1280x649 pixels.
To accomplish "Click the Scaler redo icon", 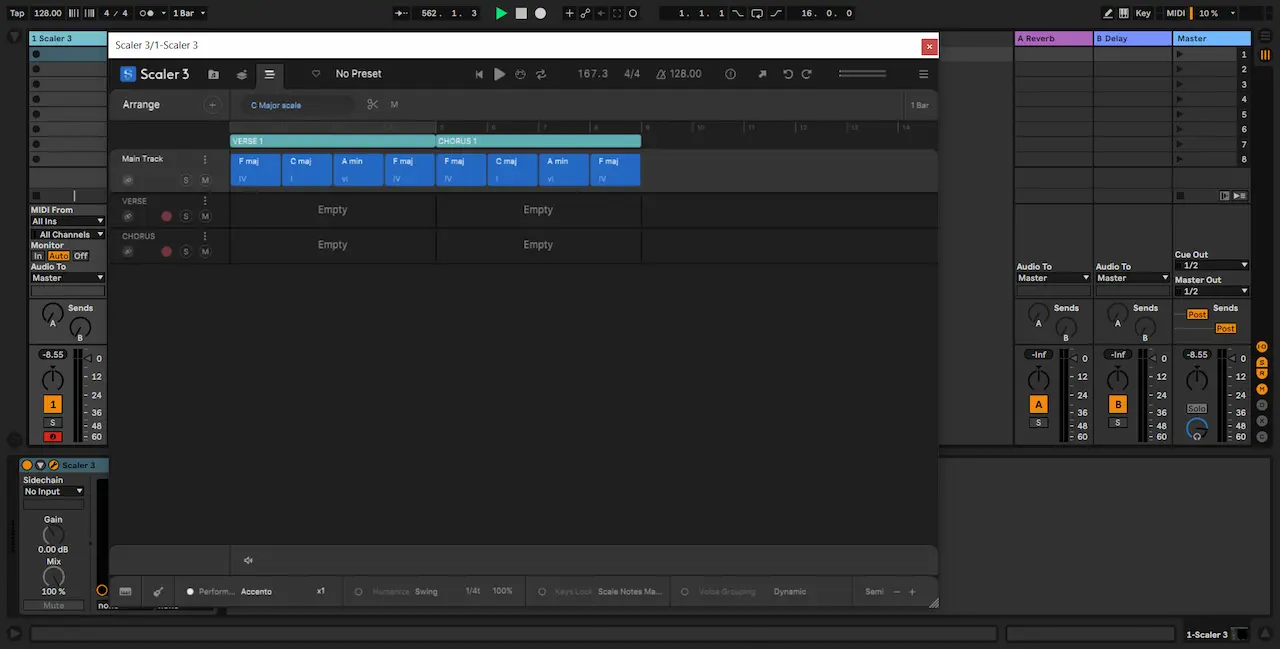I will click(x=806, y=74).
